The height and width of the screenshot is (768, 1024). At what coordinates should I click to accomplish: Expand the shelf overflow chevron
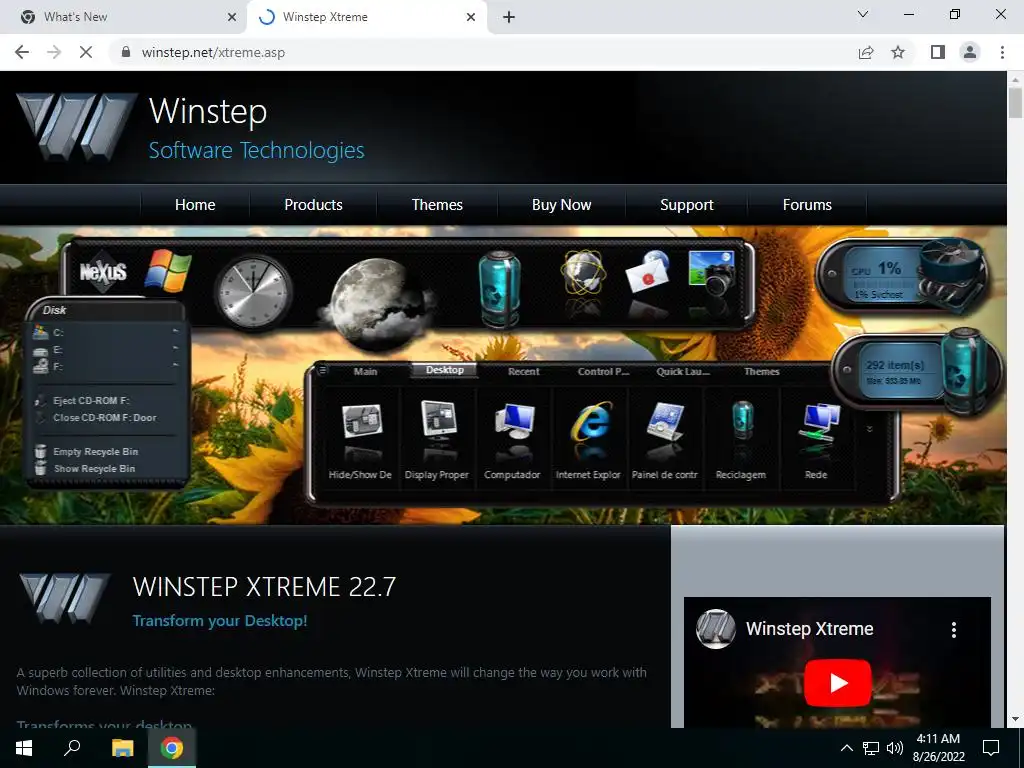pos(870,430)
